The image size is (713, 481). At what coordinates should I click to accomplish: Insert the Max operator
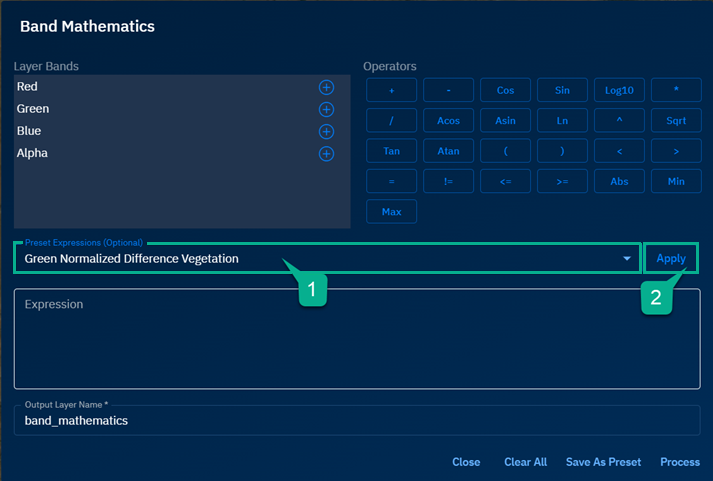(391, 212)
